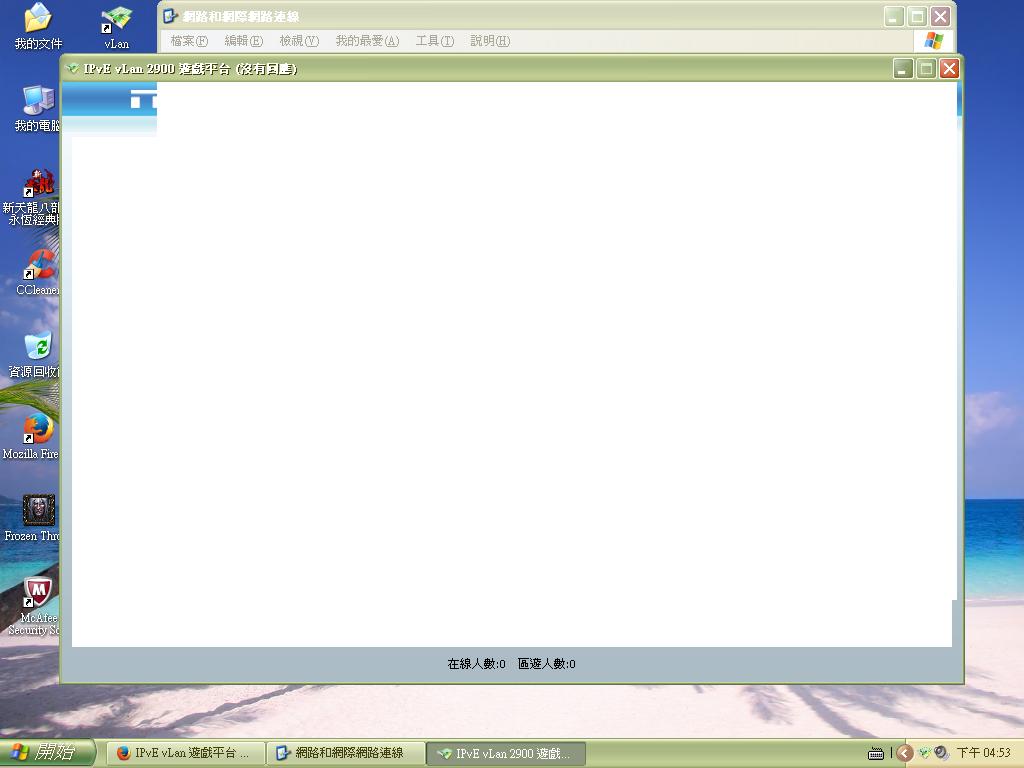This screenshot has height=768, width=1024.
Task: Click the volume speaker tray icon
Action: pyautogui.click(x=941, y=753)
